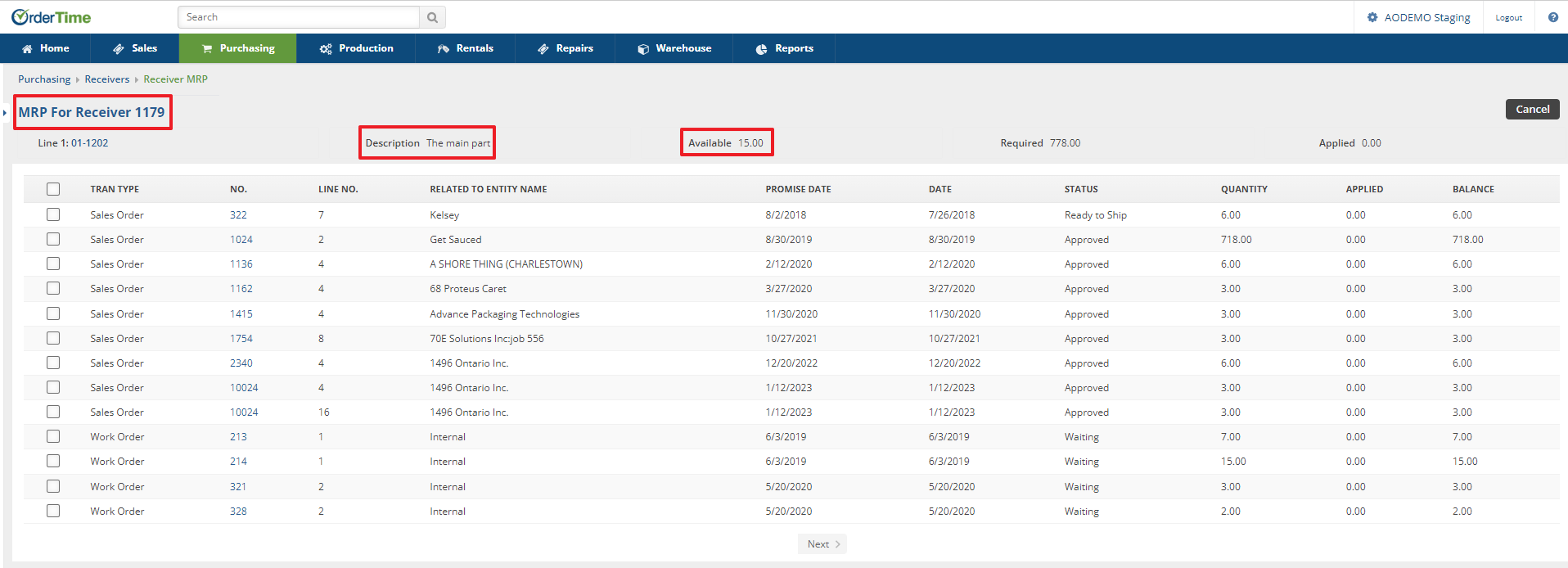Open the Repairs menu
Screen dimensions: 1568x568
pos(565,48)
